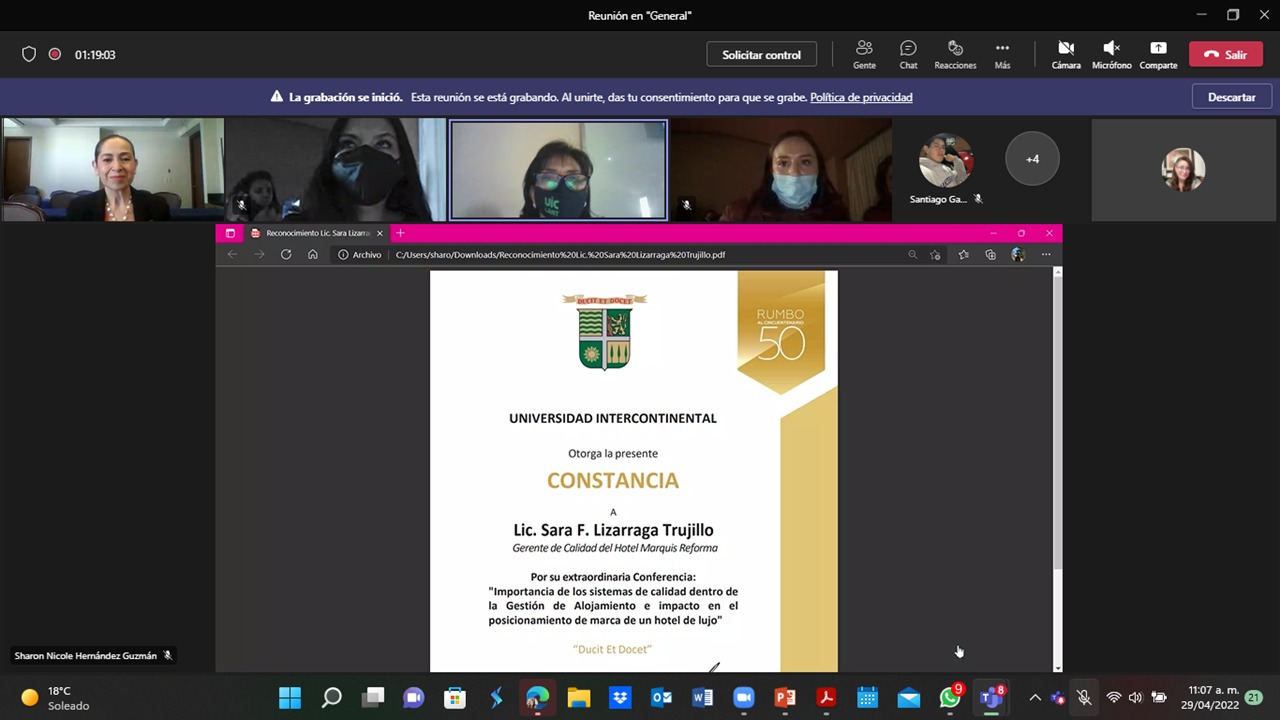Click the Edge Home button
The width and height of the screenshot is (1280, 720).
coord(313,255)
